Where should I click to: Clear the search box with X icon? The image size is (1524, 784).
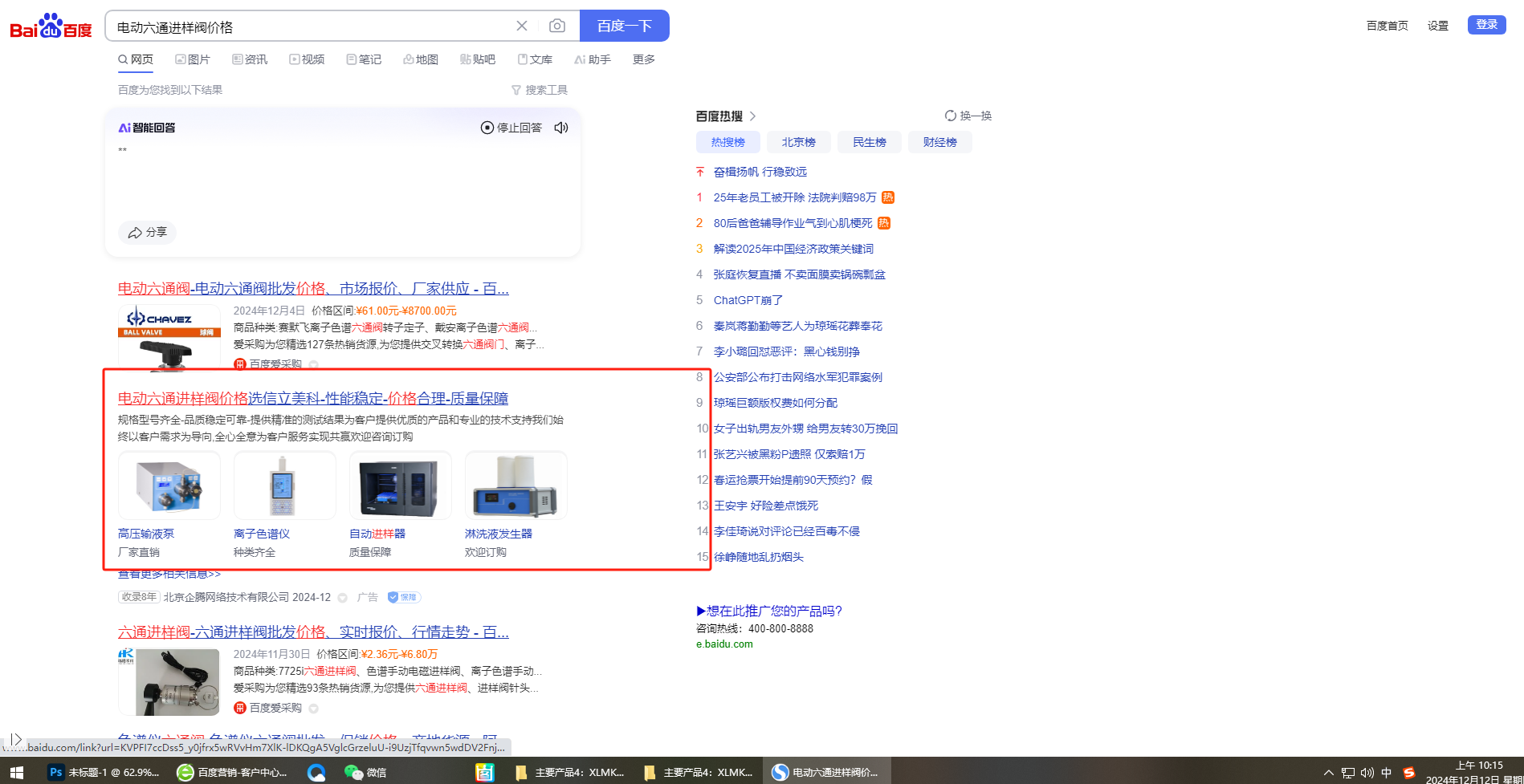click(522, 26)
